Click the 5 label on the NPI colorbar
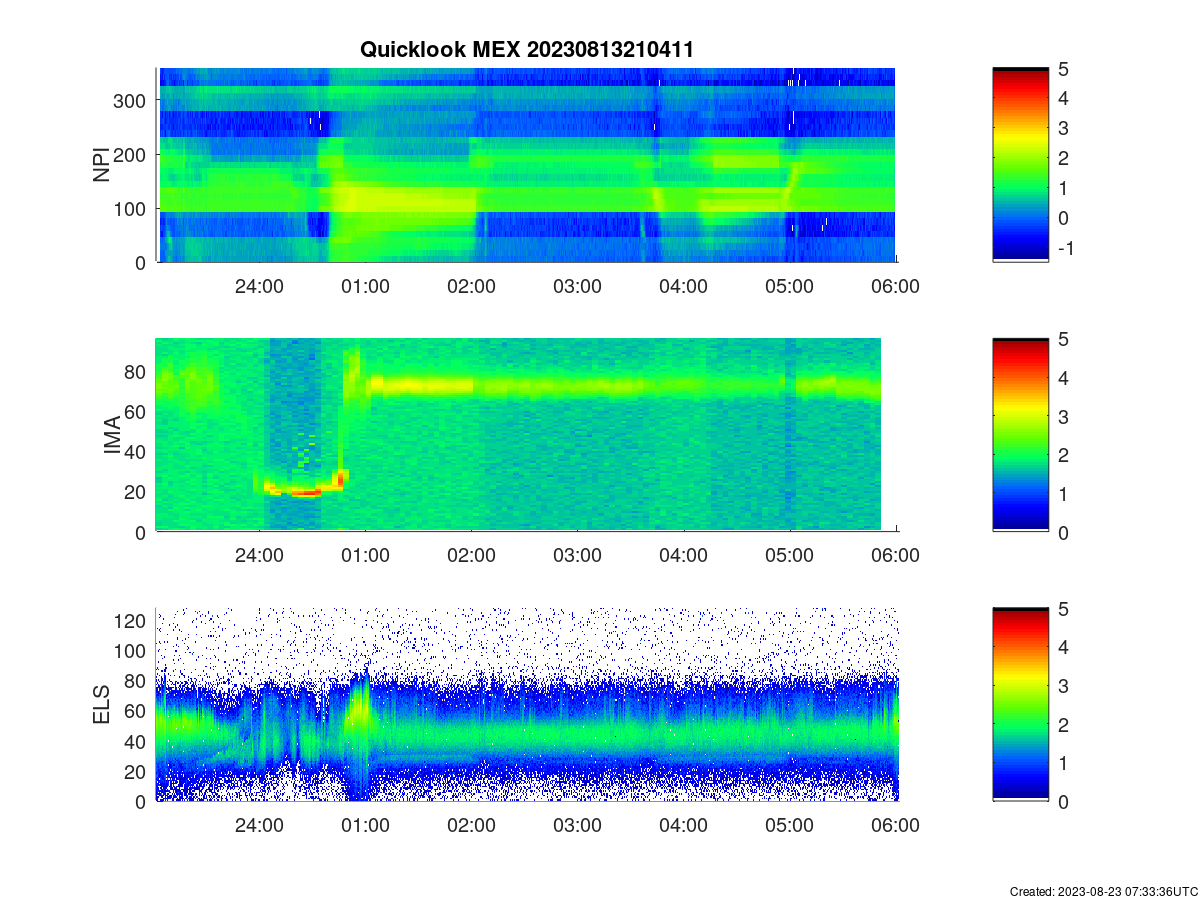Image resolution: width=1200 pixels, height=900 pixels. [x=1064, y=69]
